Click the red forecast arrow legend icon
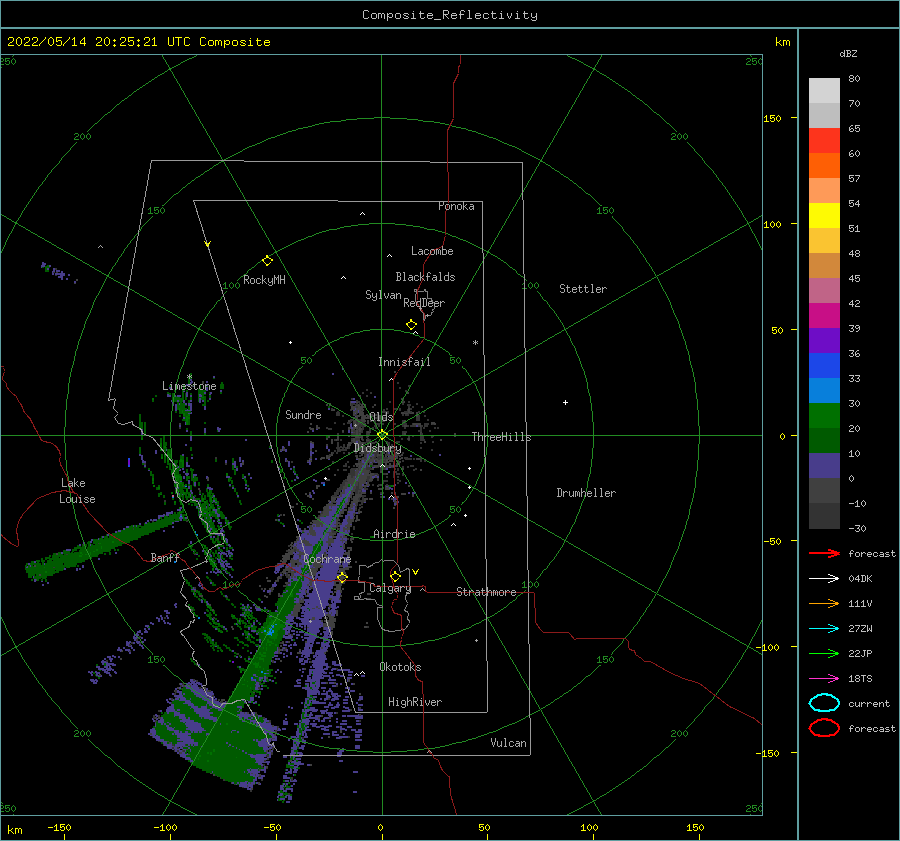Image resolution: width=900 pixels, height=841 pixels. click(824, 553)
